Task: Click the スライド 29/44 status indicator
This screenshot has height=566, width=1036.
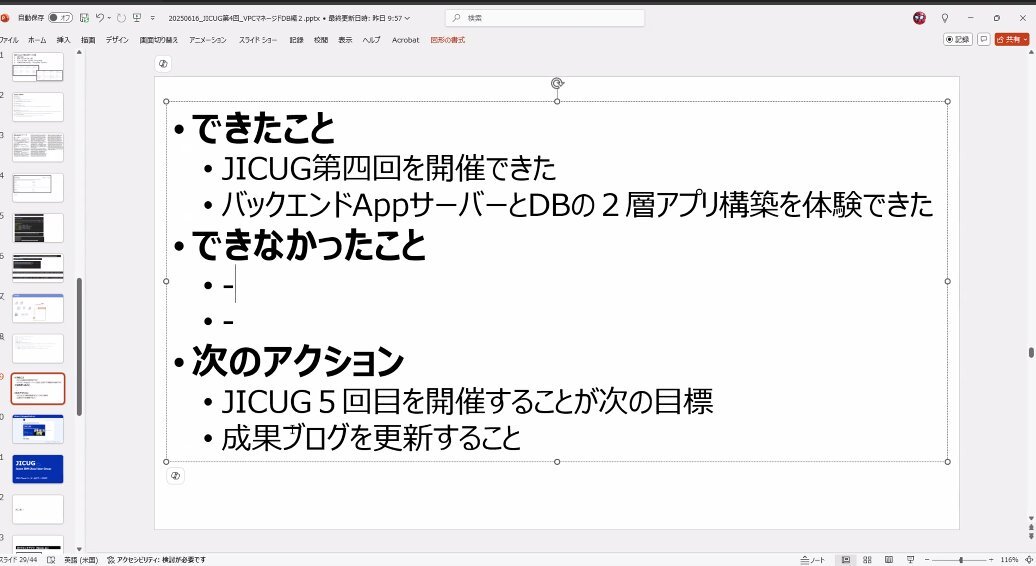Action: pyautogui.click(x=18, y=560)
